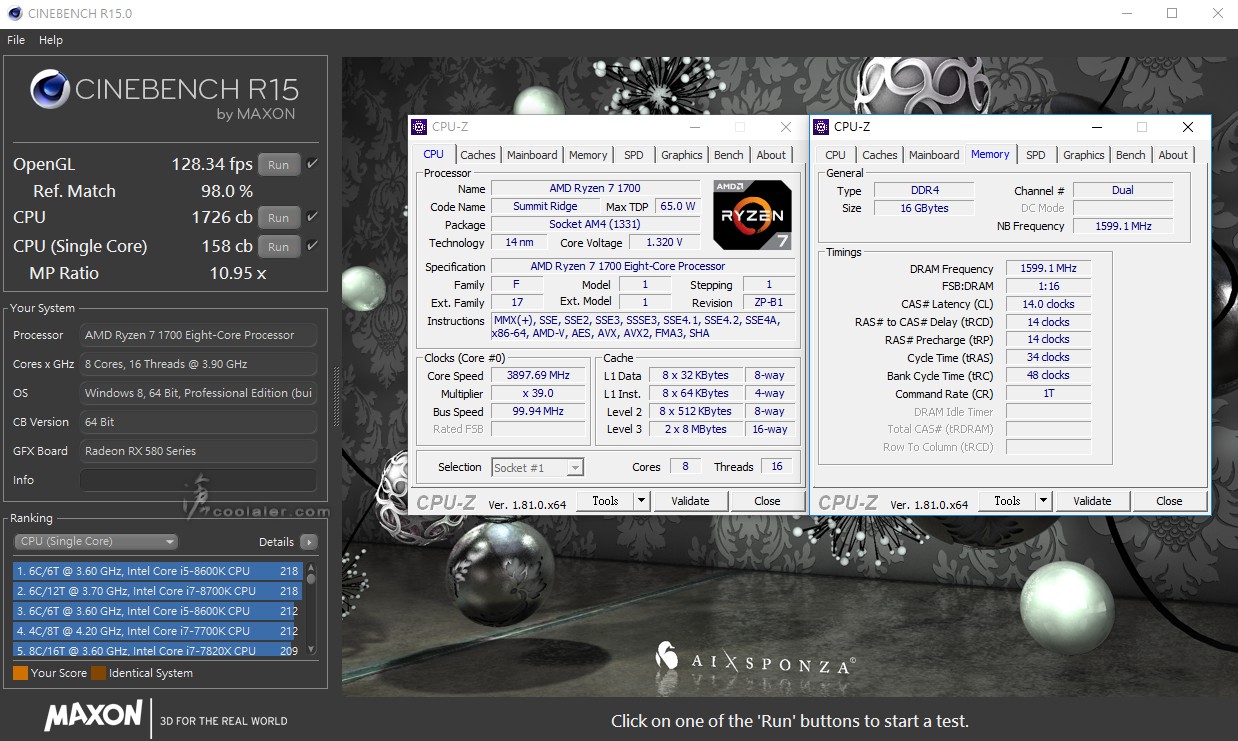Viewport: 1238px width, 741px height.
Task: Click the processor Name field showing AMD Ryzen 7 1700
Action: [595, 188]
